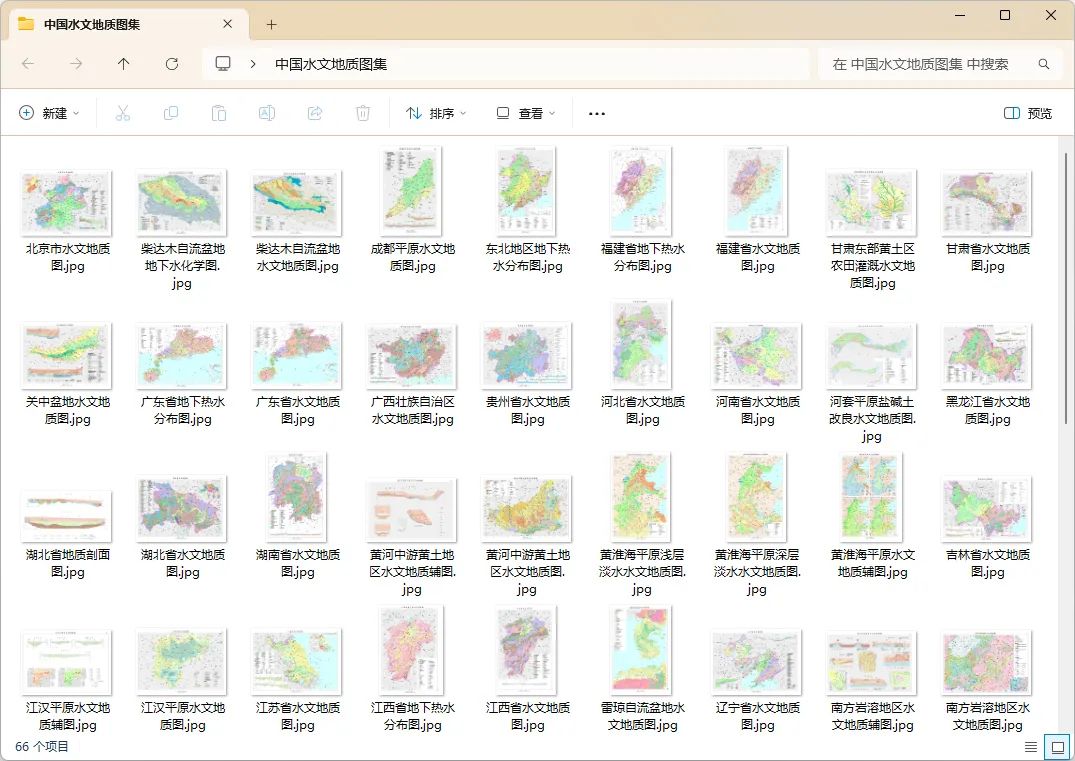The image size is (1075, 761).
Task: Select 湖南省水文地质图.jpg file
Action: (x=298, y=516)
